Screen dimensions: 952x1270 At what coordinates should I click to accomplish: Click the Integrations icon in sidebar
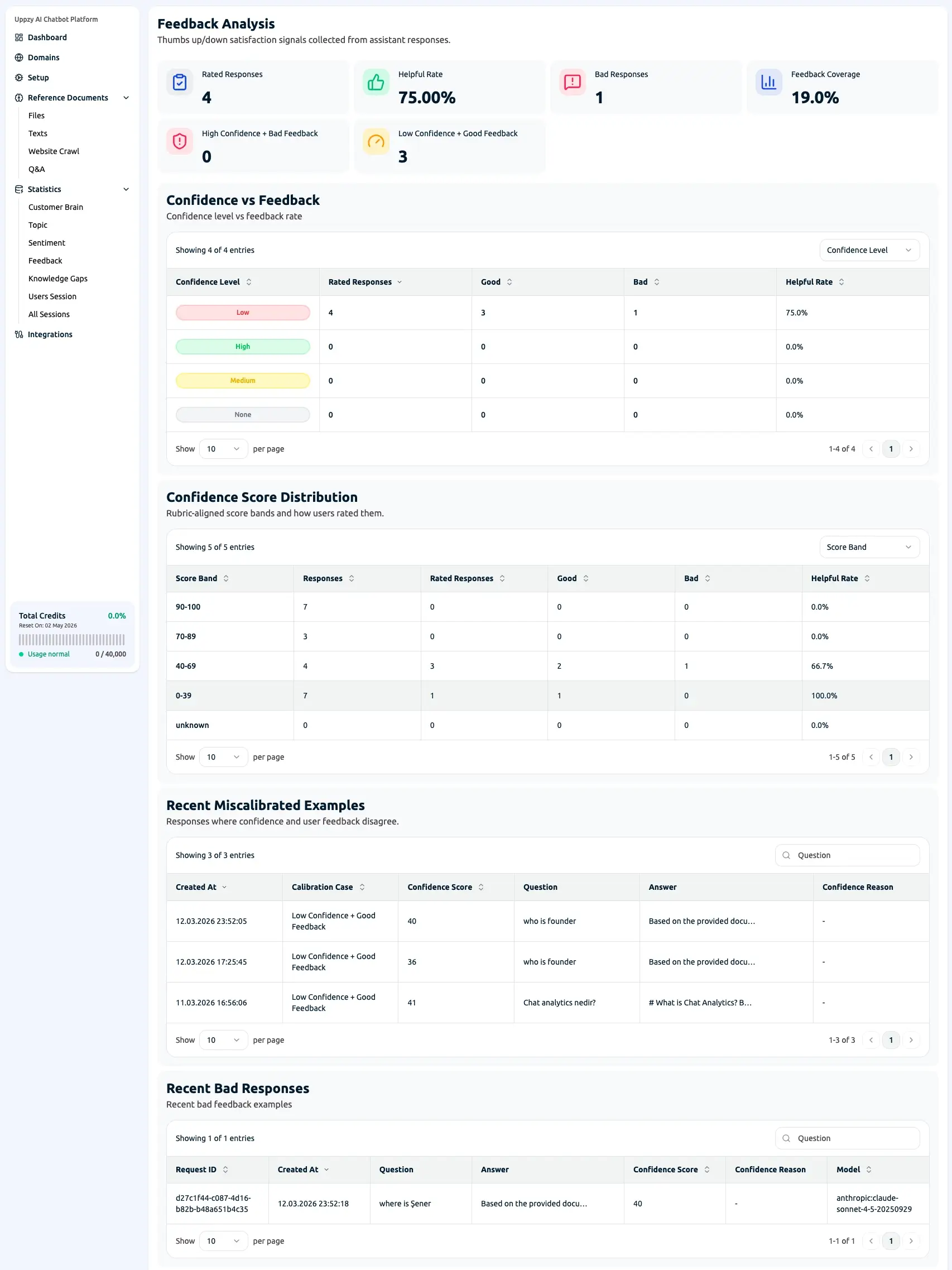19,335
